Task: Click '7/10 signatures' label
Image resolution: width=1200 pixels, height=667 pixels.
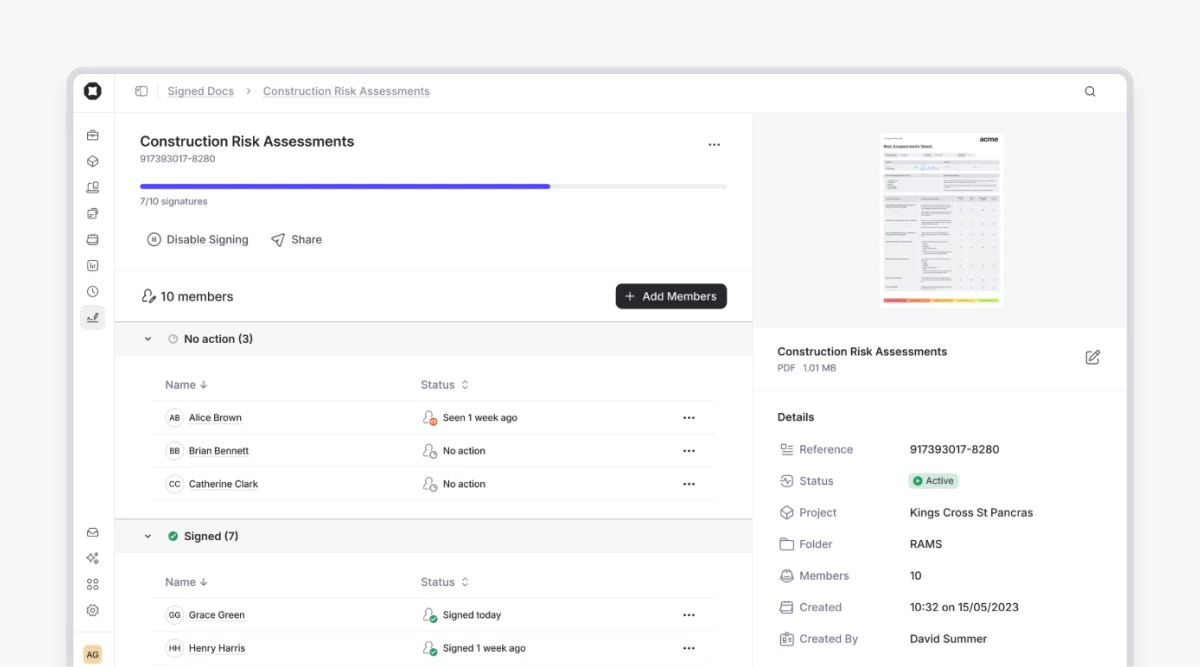Action: [174, 202]
